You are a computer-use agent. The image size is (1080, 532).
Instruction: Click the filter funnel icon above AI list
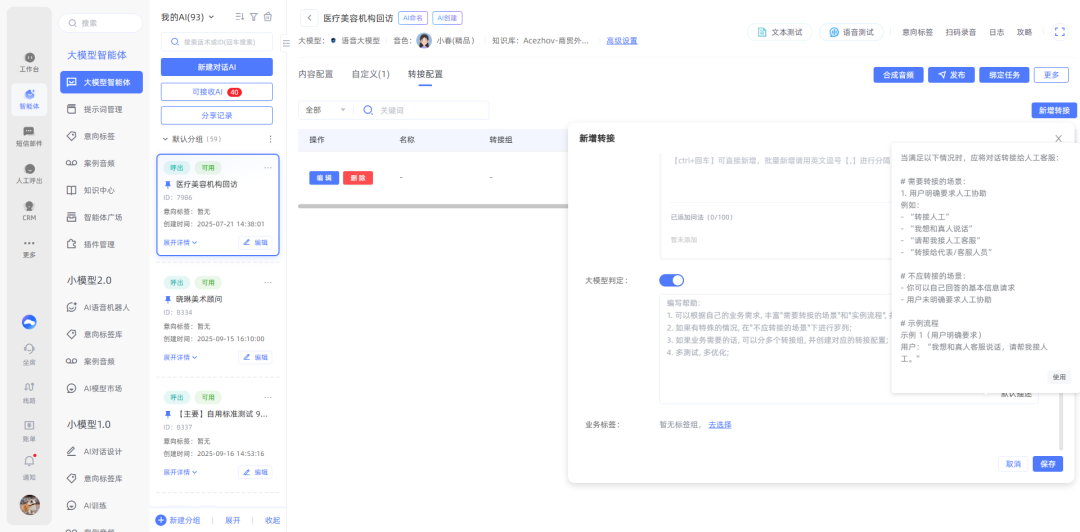pos(253,17)
